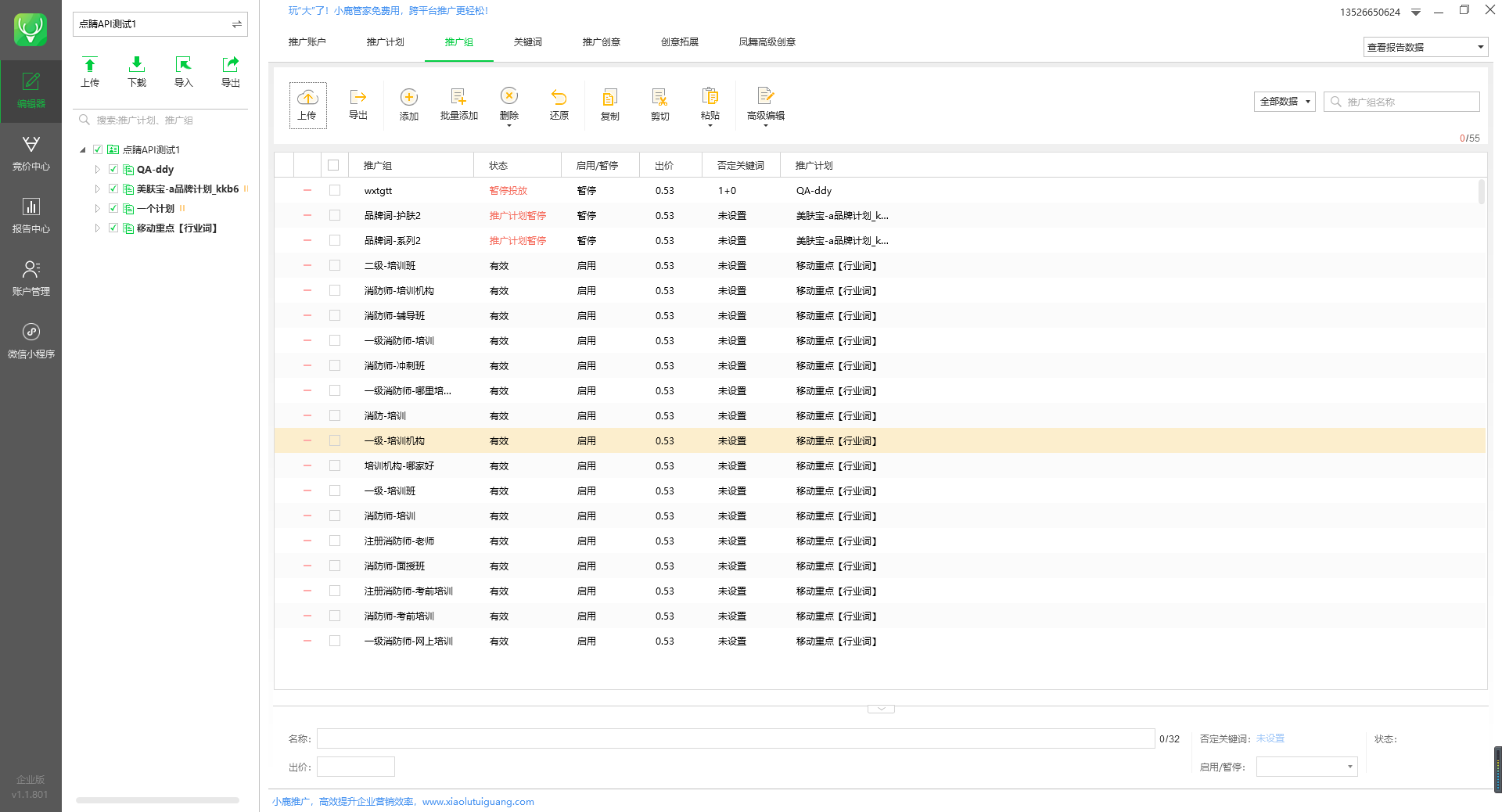This screenshot has height=812, width=1502.
Task: Check the box for 二级-培训班 row
Action: [x=335, y=265]
